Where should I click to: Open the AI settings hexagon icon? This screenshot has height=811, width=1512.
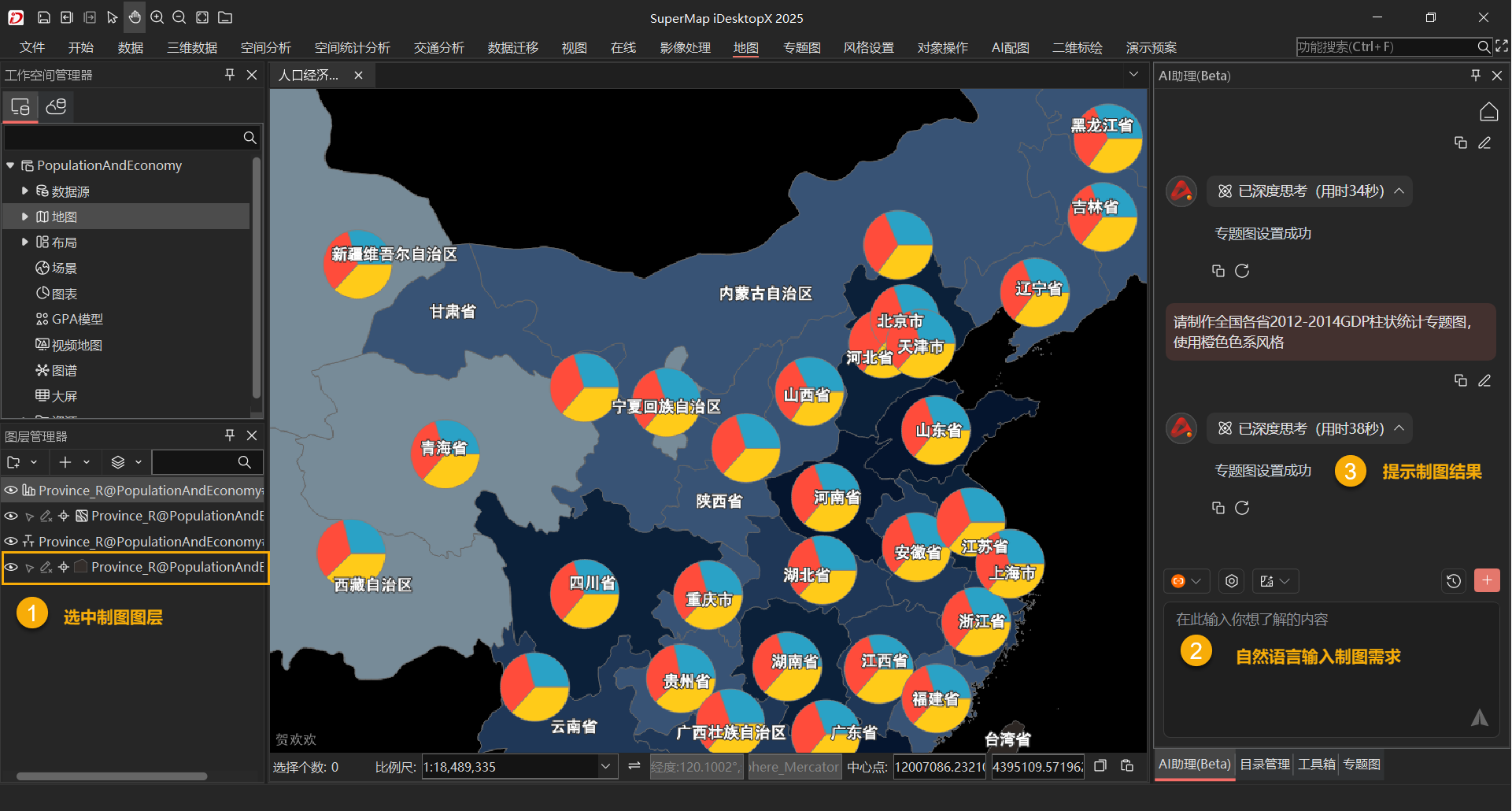click(x=1232, y=581)
